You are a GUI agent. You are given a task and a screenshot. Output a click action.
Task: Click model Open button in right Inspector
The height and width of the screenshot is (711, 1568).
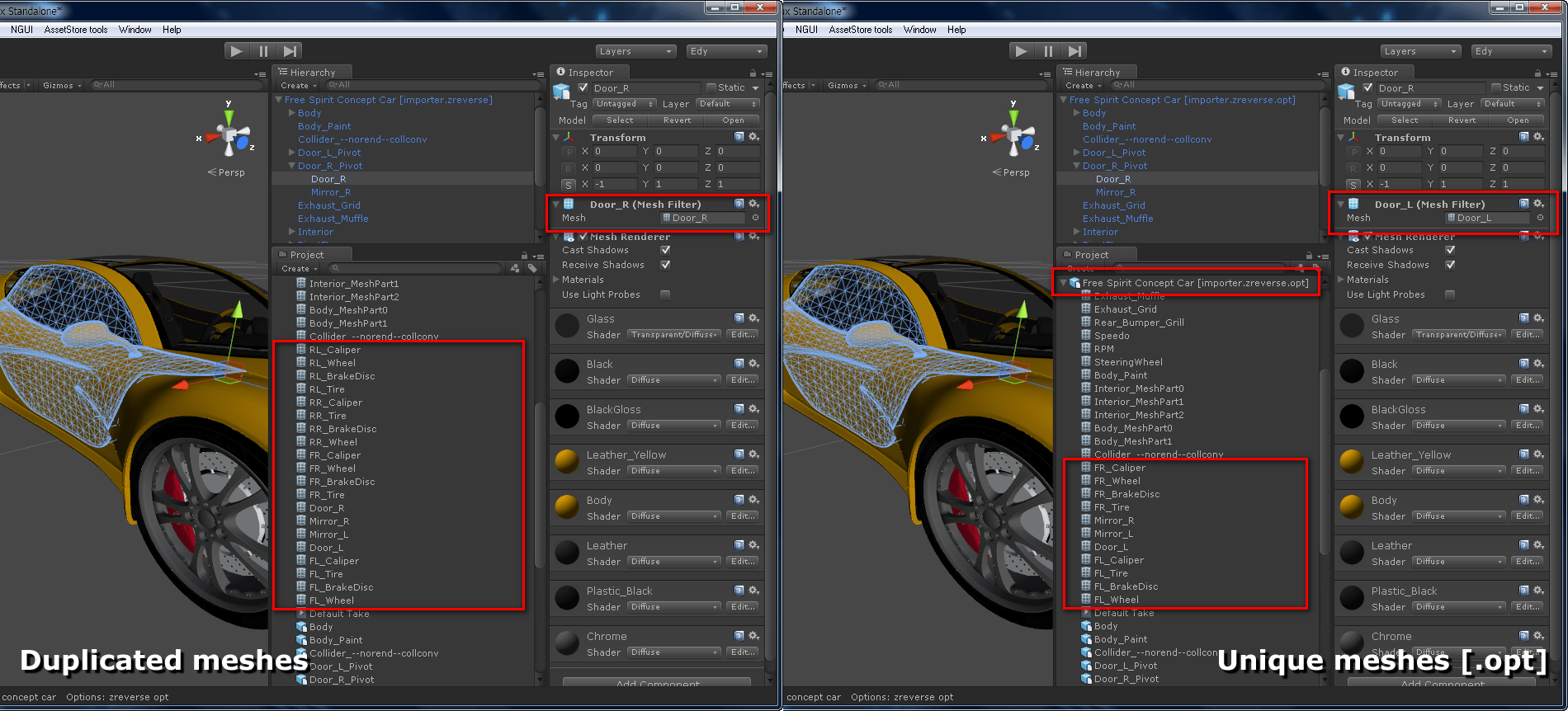click(x=1518, y=120)
